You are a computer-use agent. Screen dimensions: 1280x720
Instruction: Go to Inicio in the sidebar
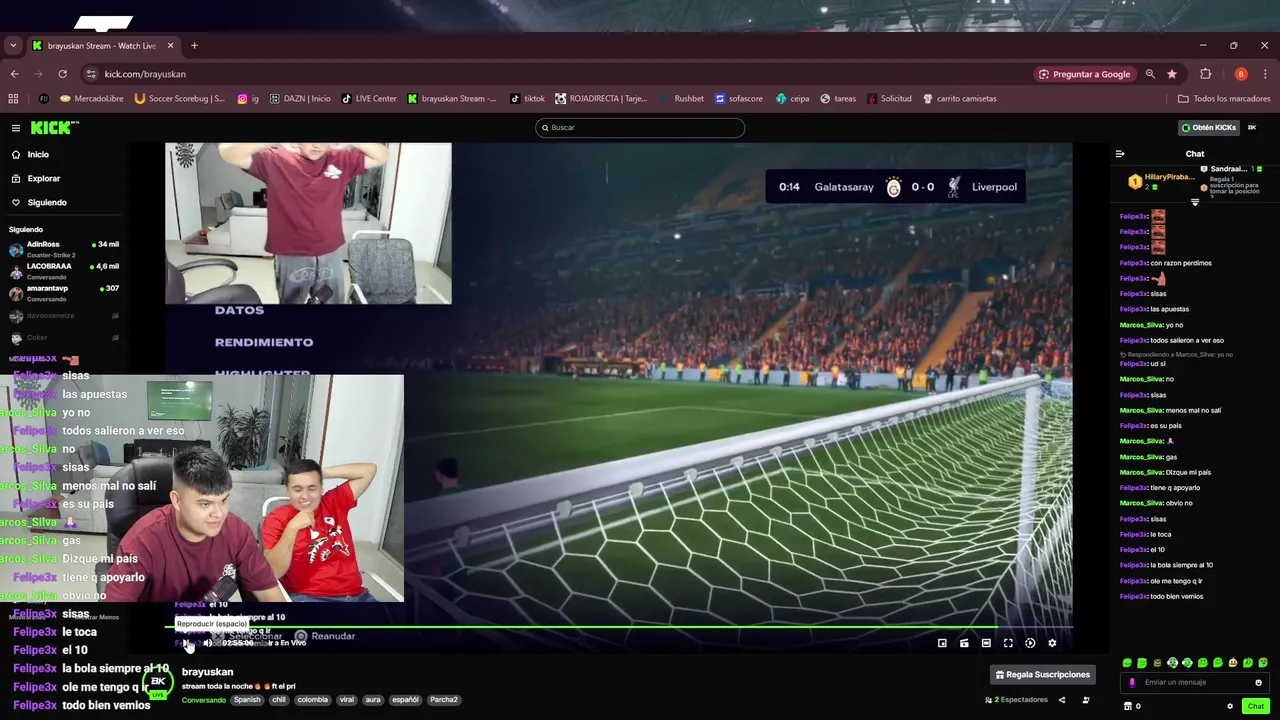(x=38, y=154)
